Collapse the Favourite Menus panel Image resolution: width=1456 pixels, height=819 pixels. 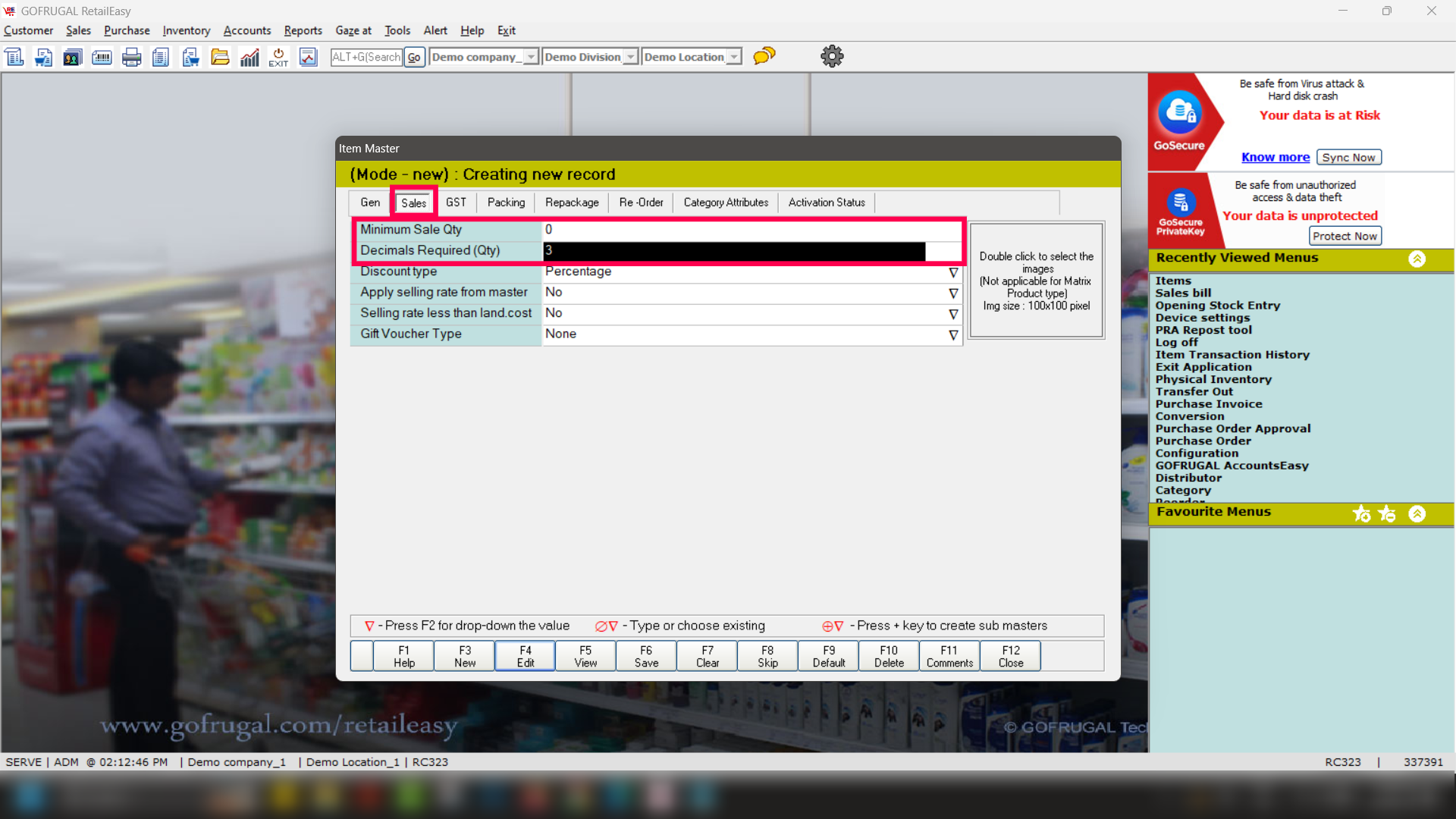point(1417,514)
